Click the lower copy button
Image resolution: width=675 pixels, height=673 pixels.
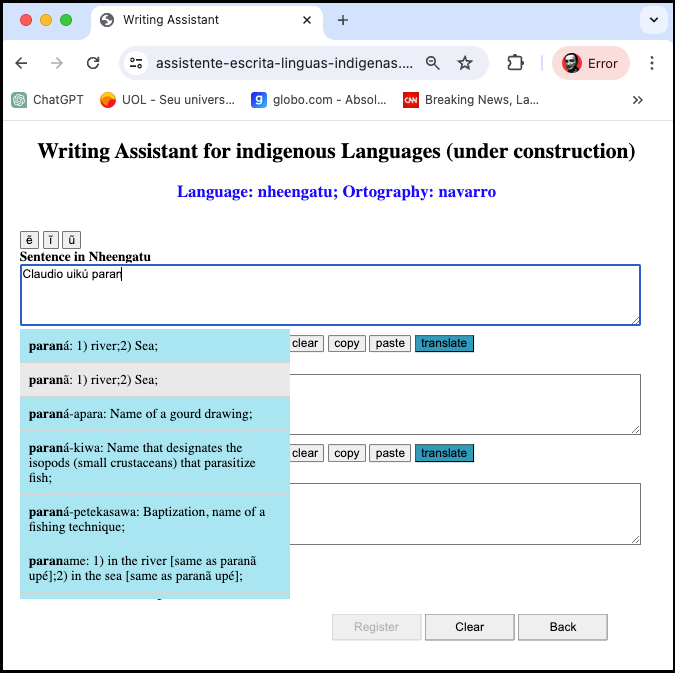click(x=347, y=453)
